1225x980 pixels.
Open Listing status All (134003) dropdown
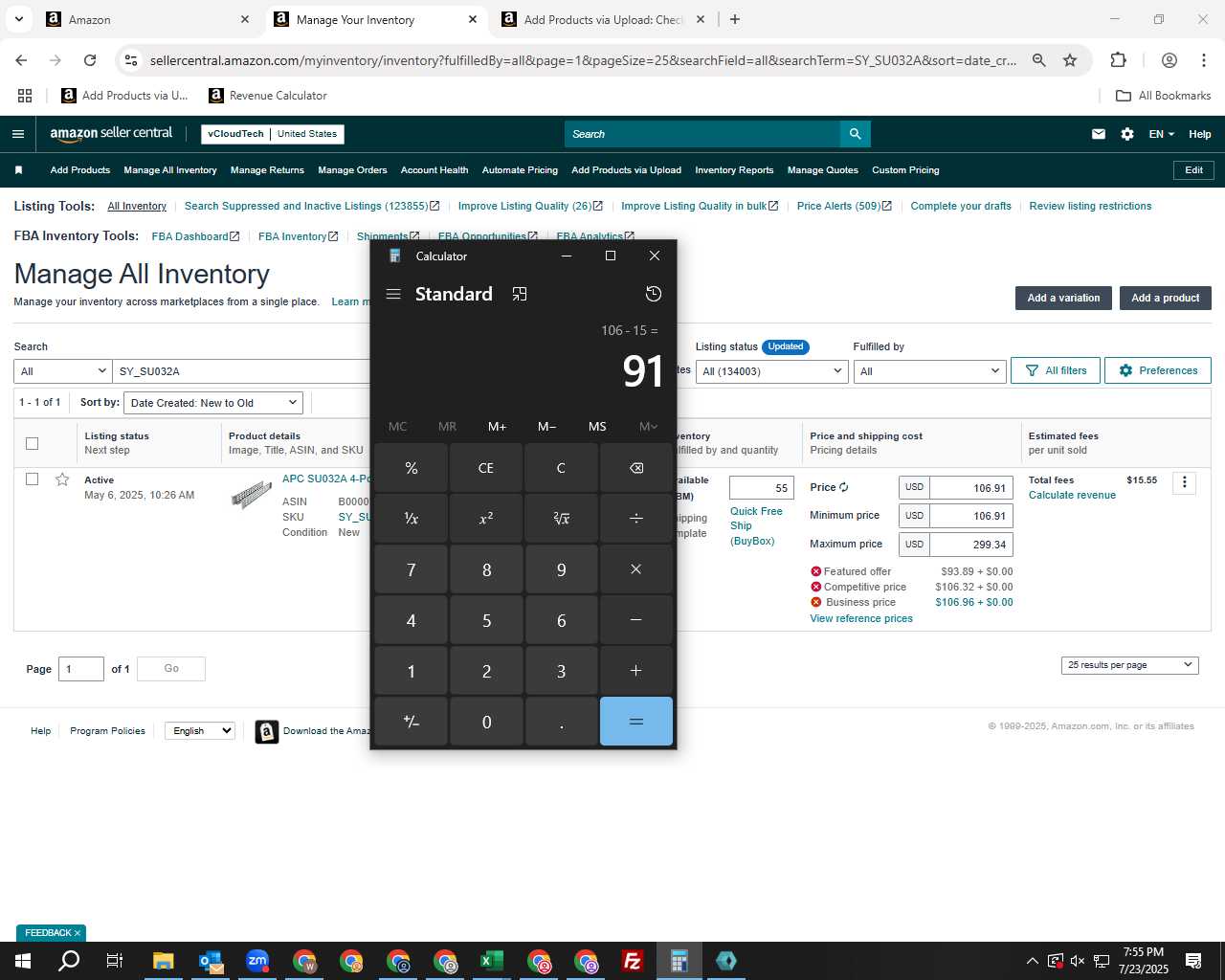point(771,371)
